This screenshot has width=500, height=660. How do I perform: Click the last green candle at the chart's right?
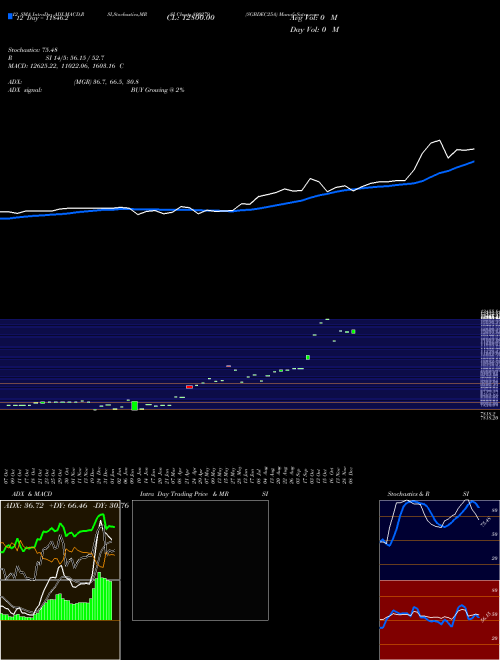[x=353, y=332]
